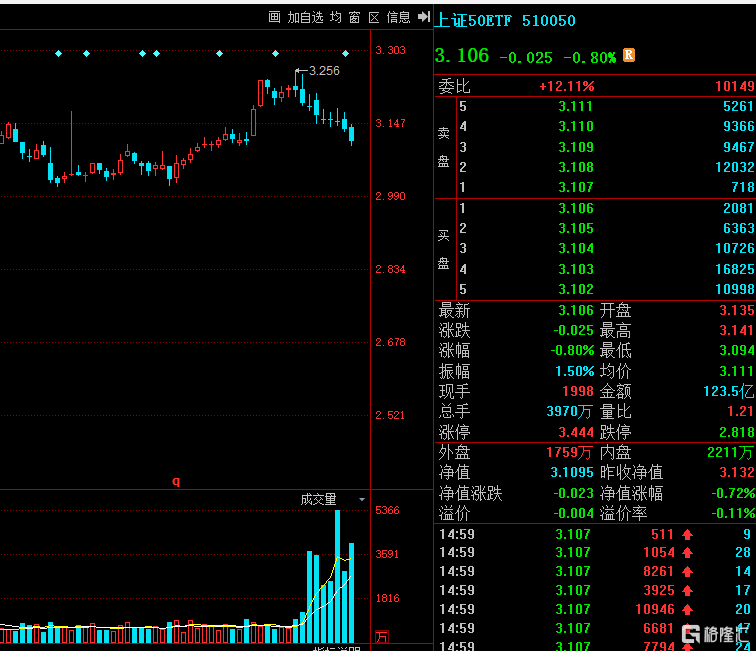Click the 开盘 opening price 3.135
Viewport: 756px width, 651px height.
[x=737, y=310]
